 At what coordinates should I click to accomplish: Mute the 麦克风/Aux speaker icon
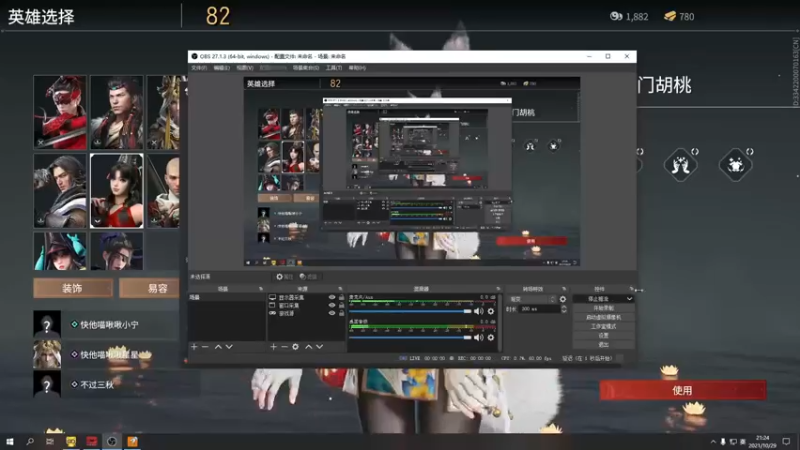point(479,311)
